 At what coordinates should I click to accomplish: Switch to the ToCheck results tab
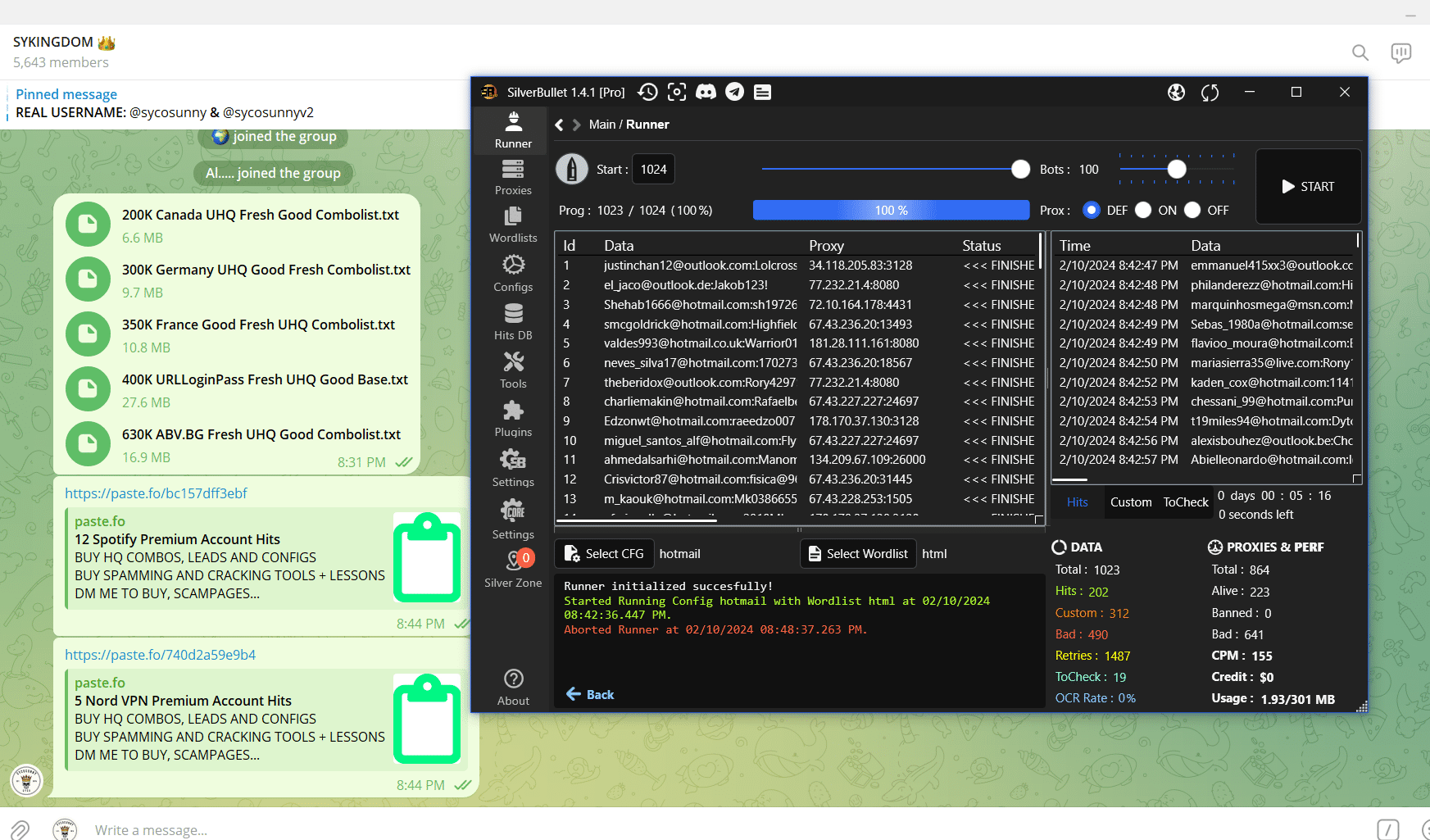[1185, 502]
